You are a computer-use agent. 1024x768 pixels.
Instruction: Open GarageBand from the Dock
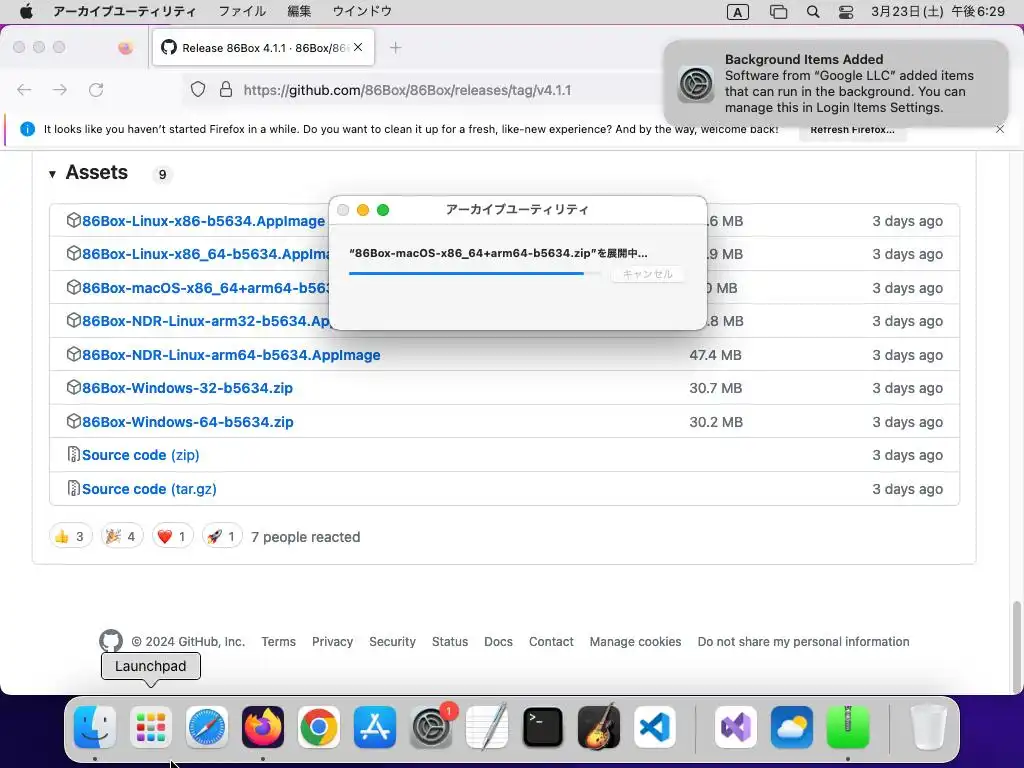tap(599, 727)
